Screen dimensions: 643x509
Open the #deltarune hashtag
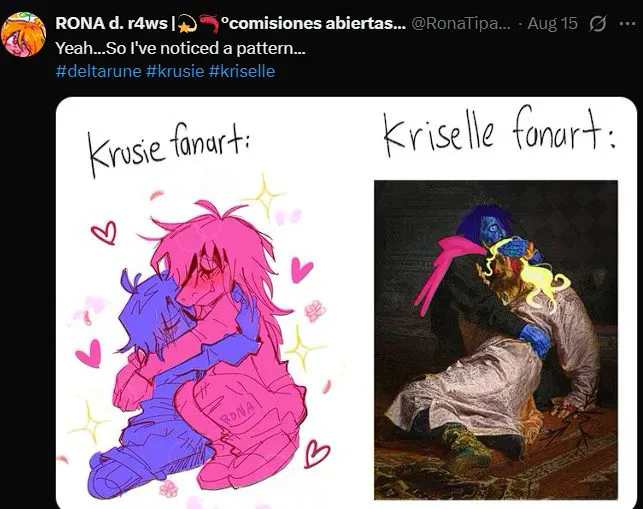pos(98,71)
